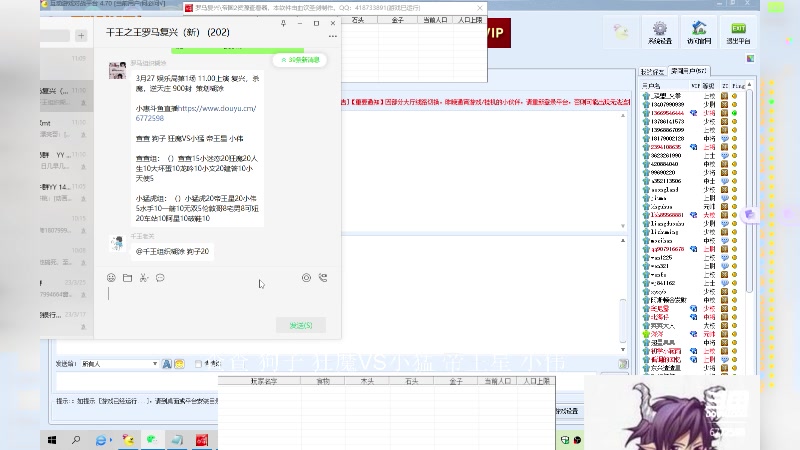Click the @千王组织喊冰 狗子20 message bubble

pos(172,251)
